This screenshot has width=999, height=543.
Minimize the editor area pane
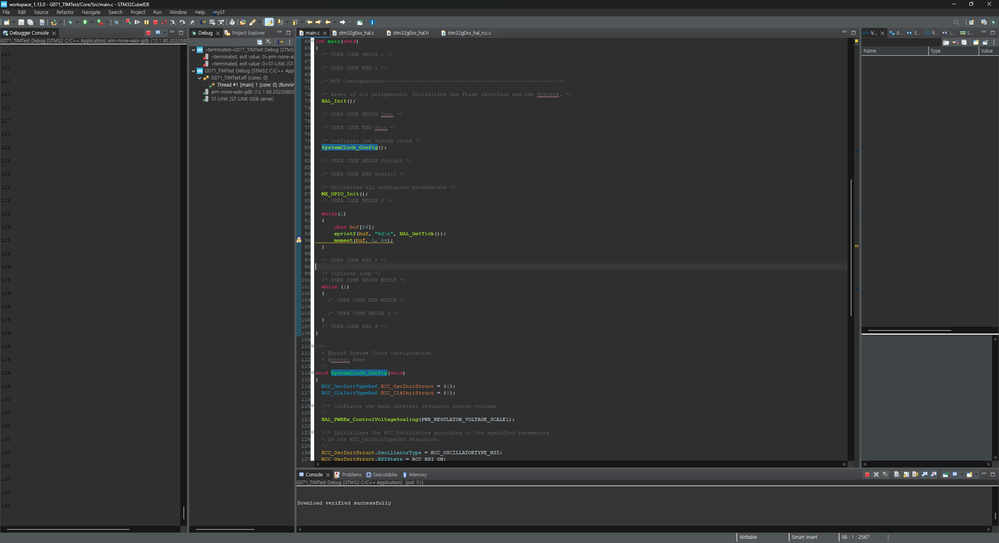pos(844,33)
